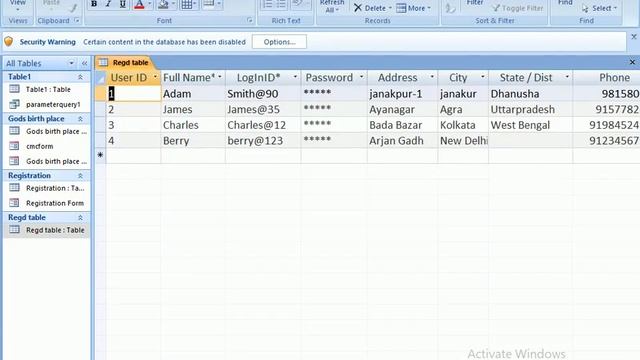Open Table1 : Table in navigation pane
The image size is (640, 360).
47,89
